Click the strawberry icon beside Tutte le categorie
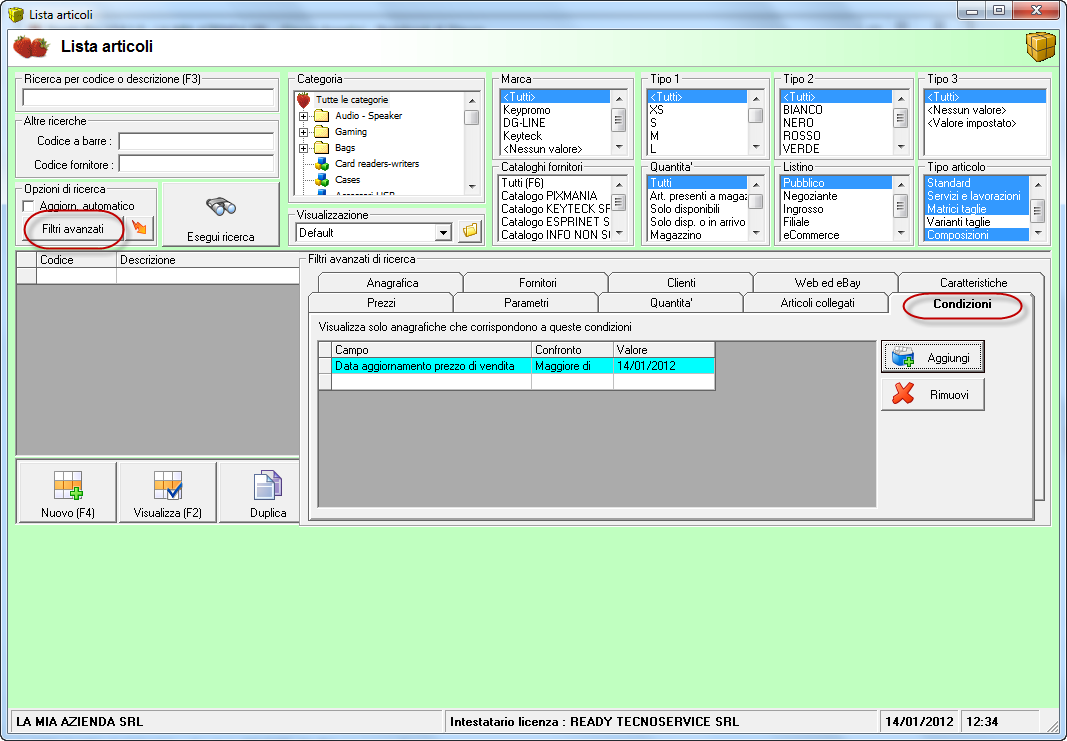The width and height of the screenshot is (1067, 741). click(x=303, y=100)
